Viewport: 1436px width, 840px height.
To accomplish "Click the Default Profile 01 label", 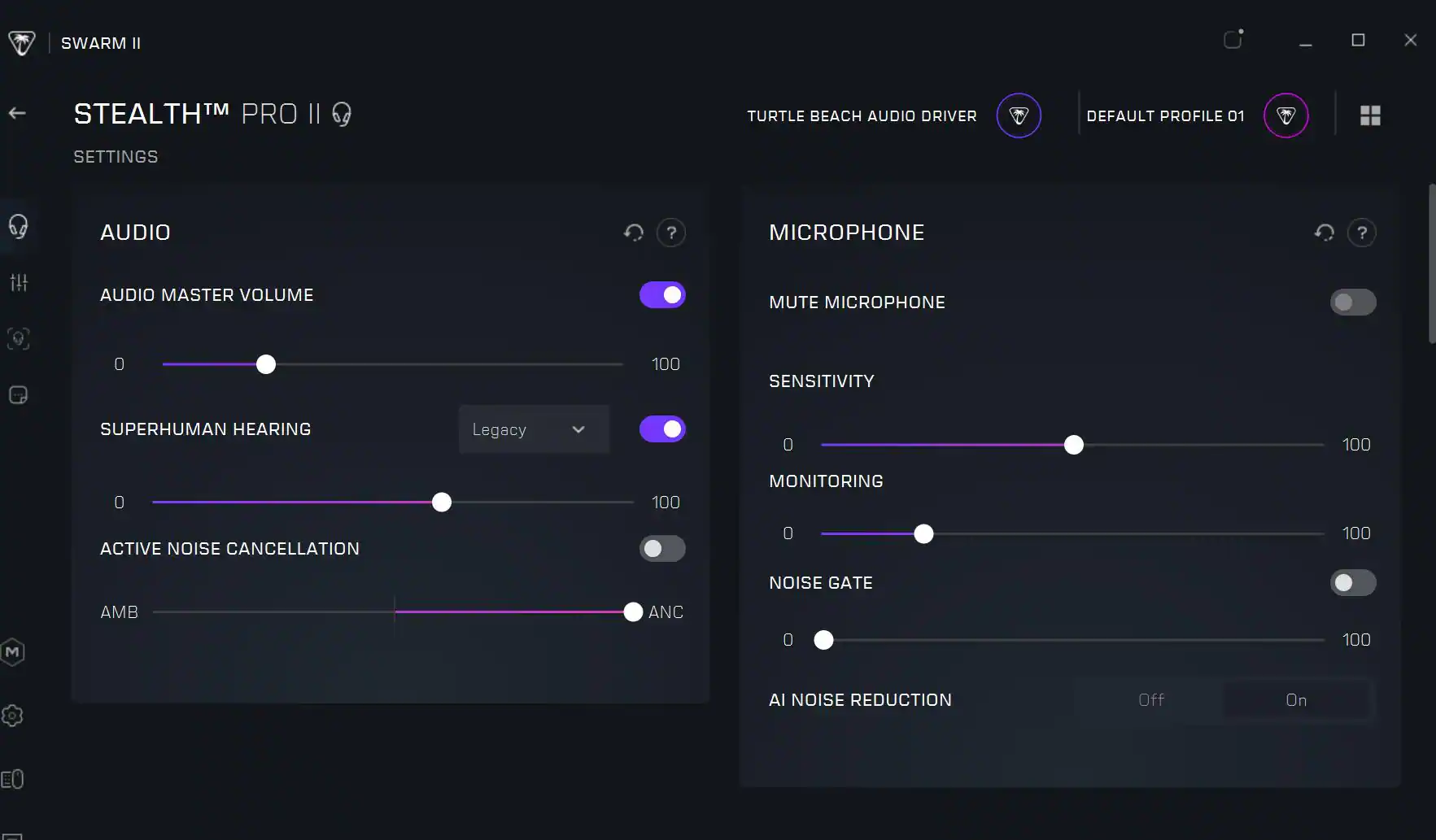I will pos(1165,116).
